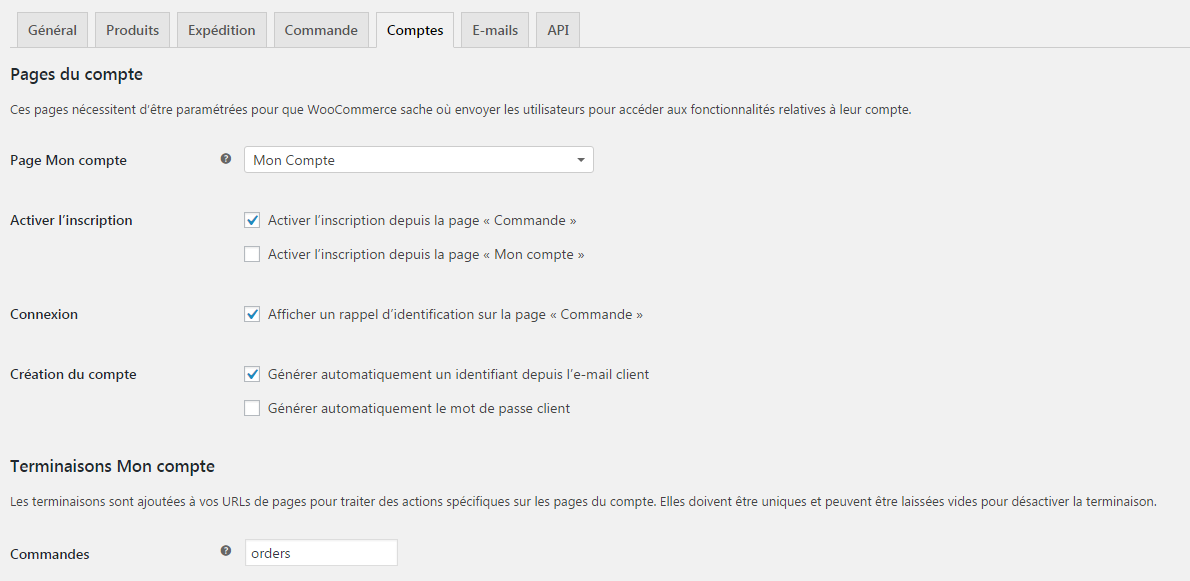Uncheck inscription depuis la page « Commande »
Viewport: 1190px width, 581px height.
(252, 220)
